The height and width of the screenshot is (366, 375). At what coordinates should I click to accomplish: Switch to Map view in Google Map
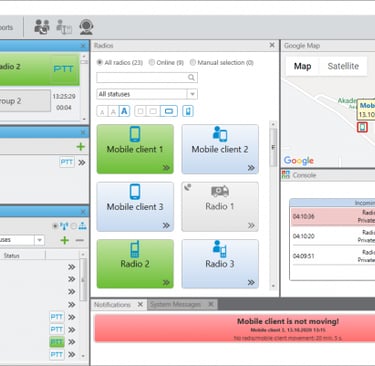(x=302, y=66)
